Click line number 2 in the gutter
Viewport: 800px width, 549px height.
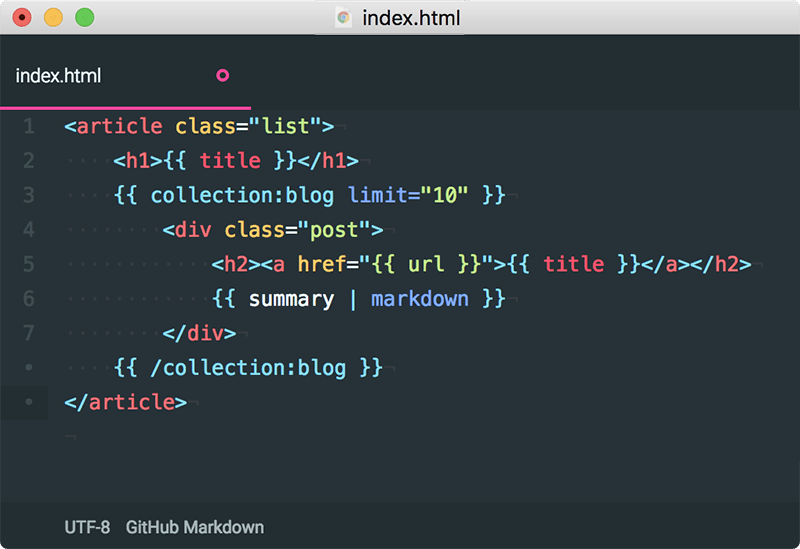pyautogui.click(x=29, y=161)
